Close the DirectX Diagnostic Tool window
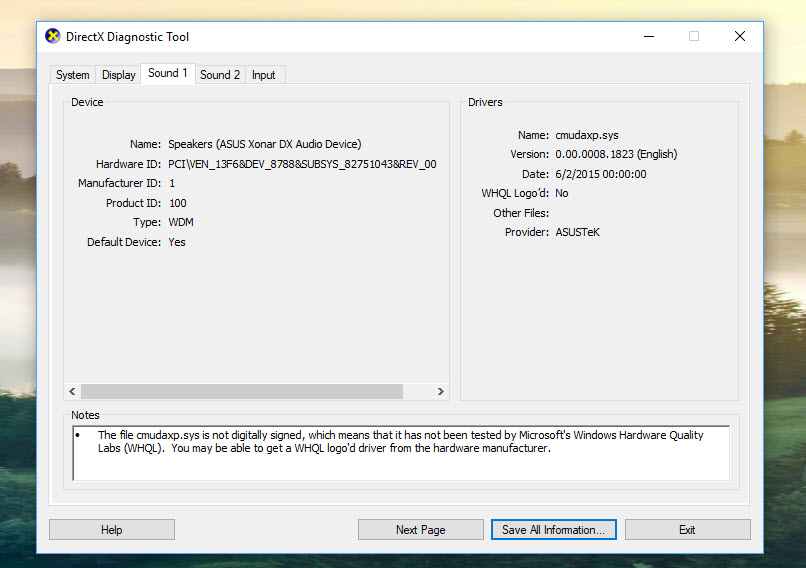 pos(740,36)
